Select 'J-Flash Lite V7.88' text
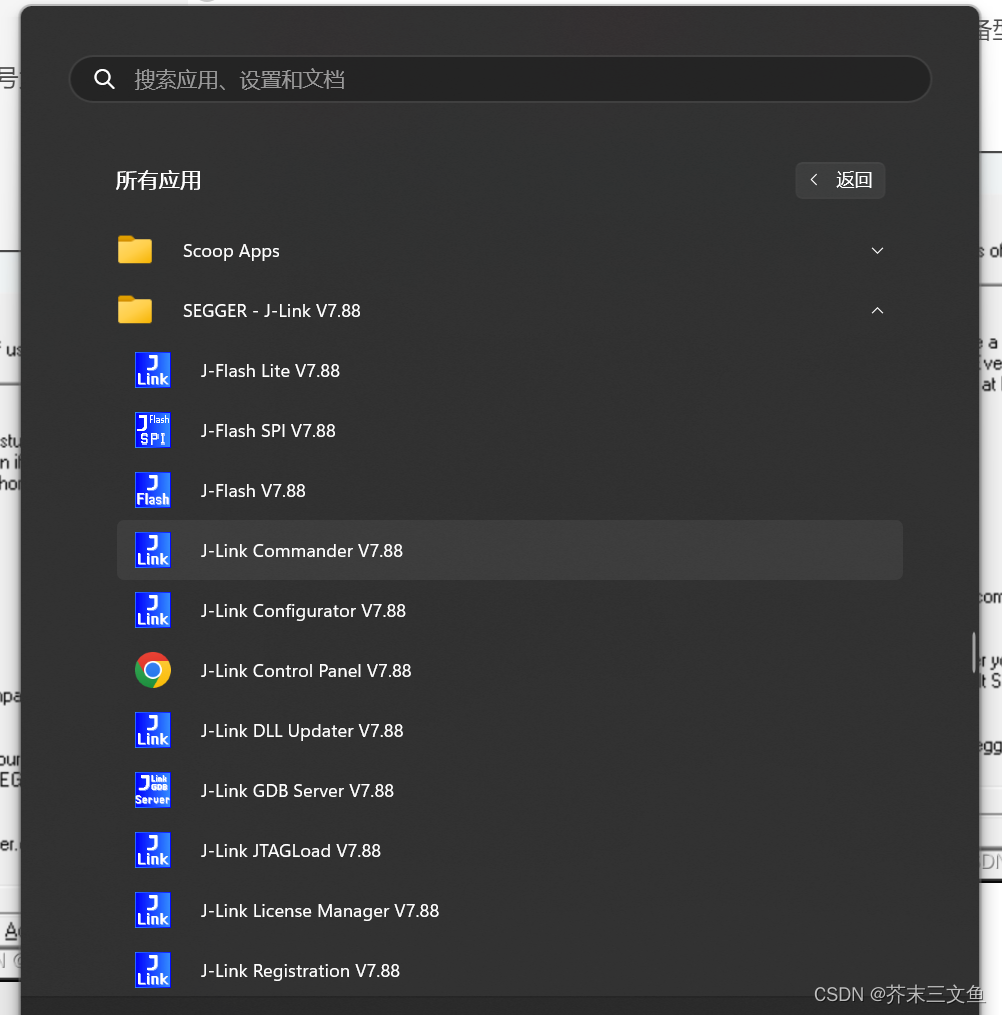Image resolution: width=1002 pixels, height=1015 pixels. (x=270, y=371)
